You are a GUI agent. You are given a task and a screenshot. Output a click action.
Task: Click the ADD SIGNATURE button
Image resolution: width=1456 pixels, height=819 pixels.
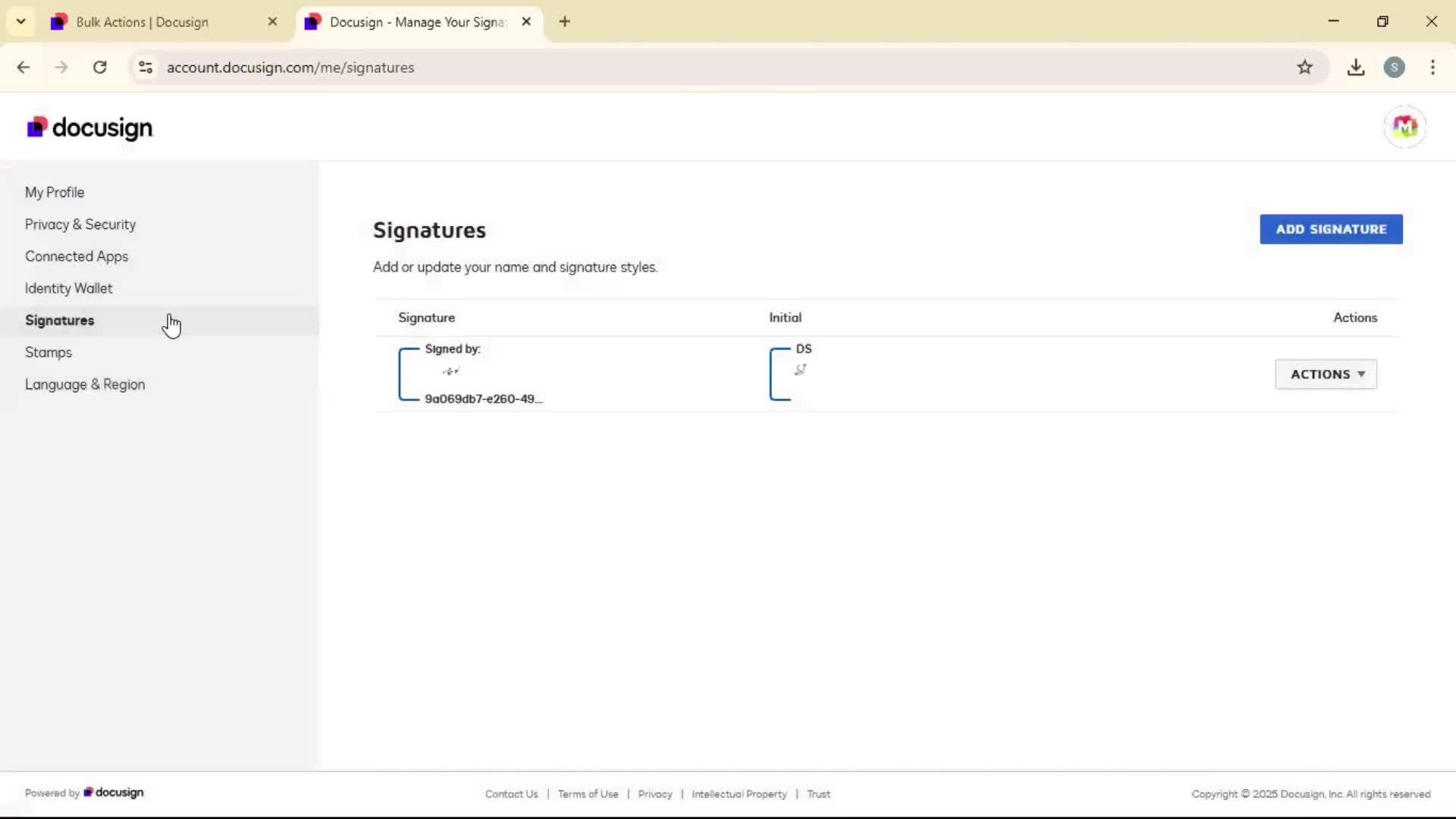1331,229
